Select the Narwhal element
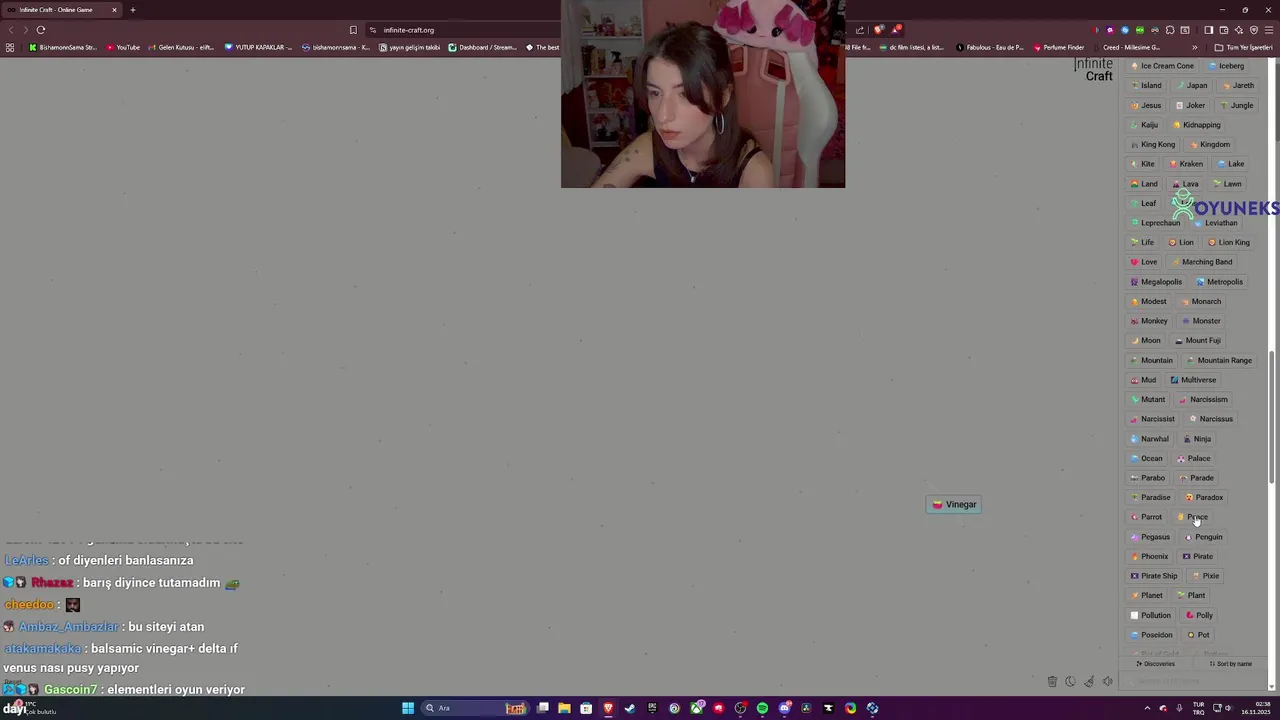 (1149, 439)
